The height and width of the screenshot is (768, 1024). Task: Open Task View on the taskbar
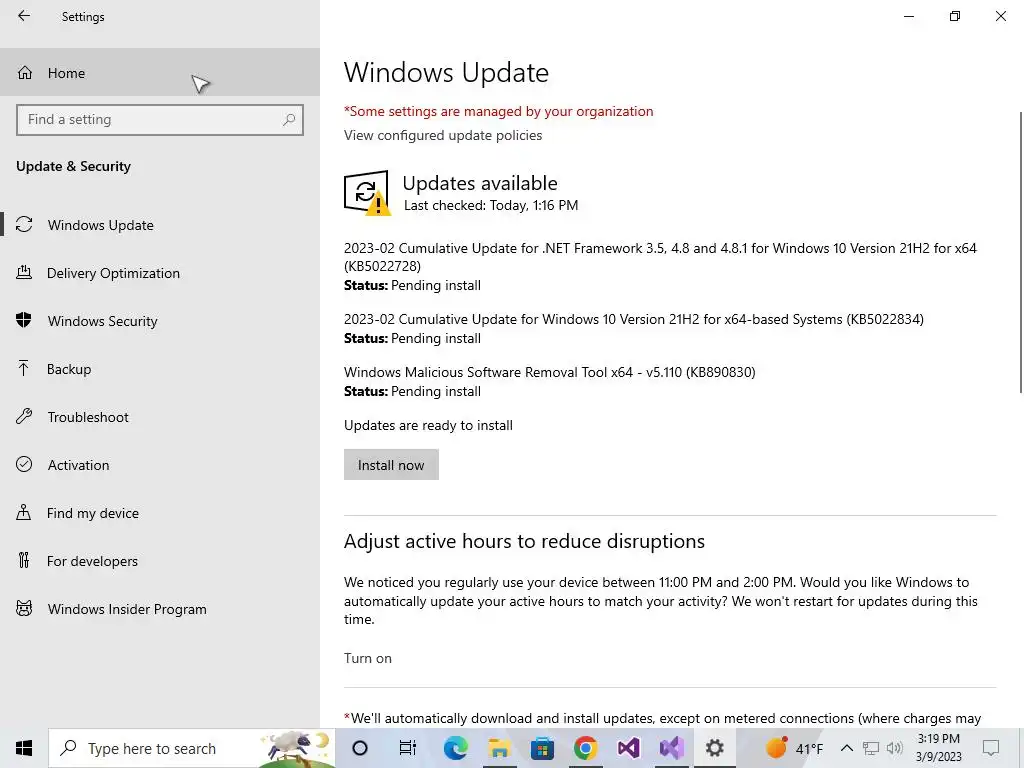(408, 748)
